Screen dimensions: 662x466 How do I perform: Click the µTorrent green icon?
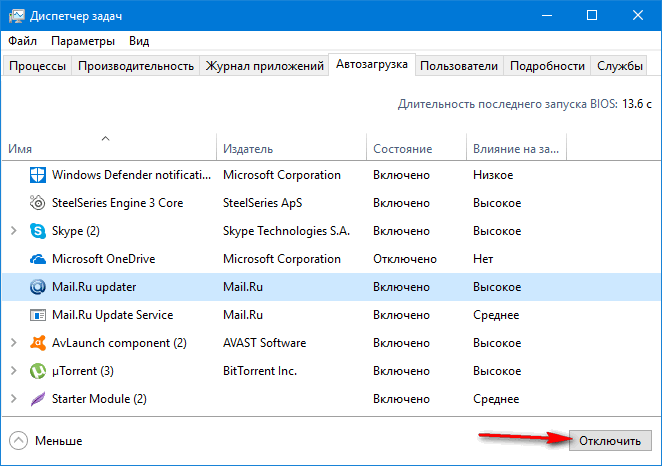pyautogui.click(x=38, y=371)
